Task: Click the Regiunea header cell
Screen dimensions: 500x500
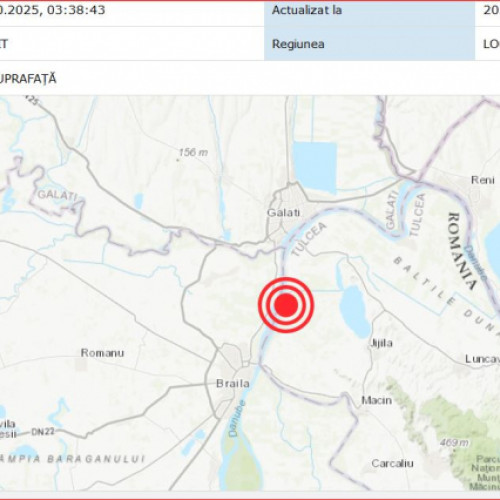Action: [369, 44]
